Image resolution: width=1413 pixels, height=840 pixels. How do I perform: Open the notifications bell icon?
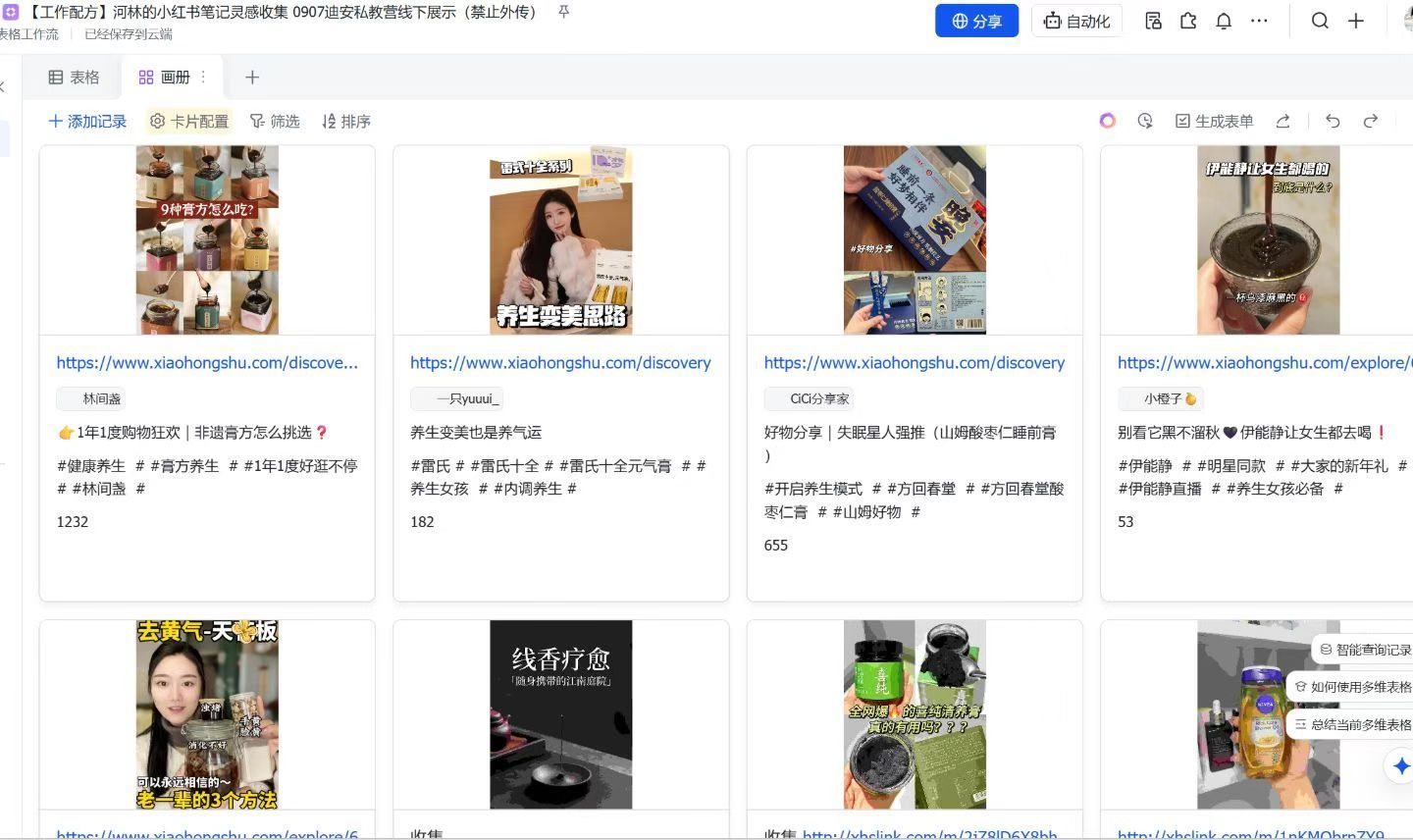pos(1224,21)
